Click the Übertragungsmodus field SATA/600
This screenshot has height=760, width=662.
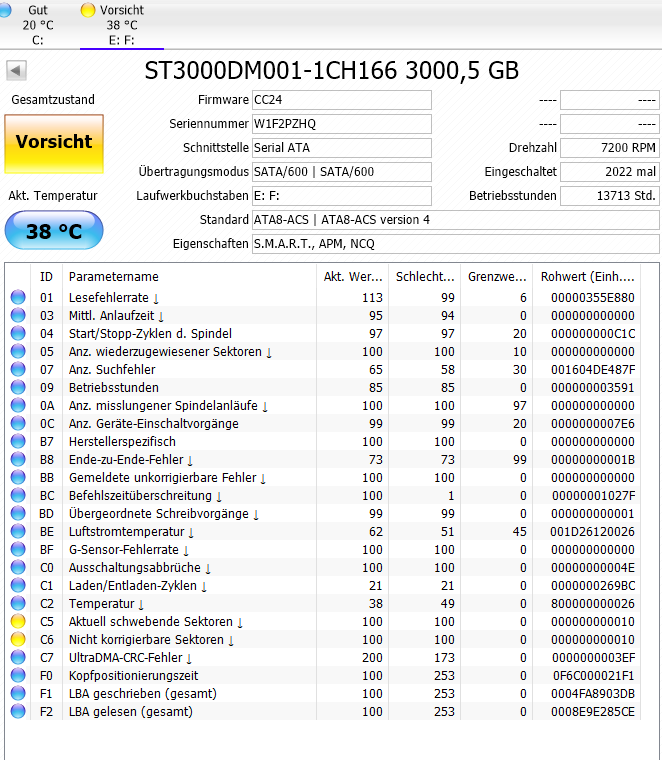coord(342,172)
